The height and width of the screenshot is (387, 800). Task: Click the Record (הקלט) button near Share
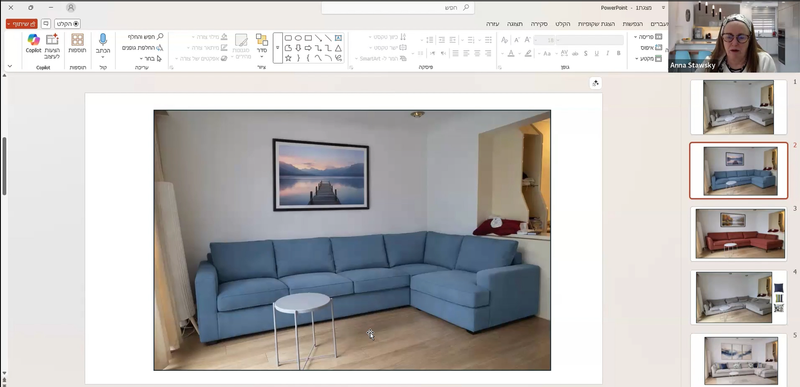click(67, 23)
